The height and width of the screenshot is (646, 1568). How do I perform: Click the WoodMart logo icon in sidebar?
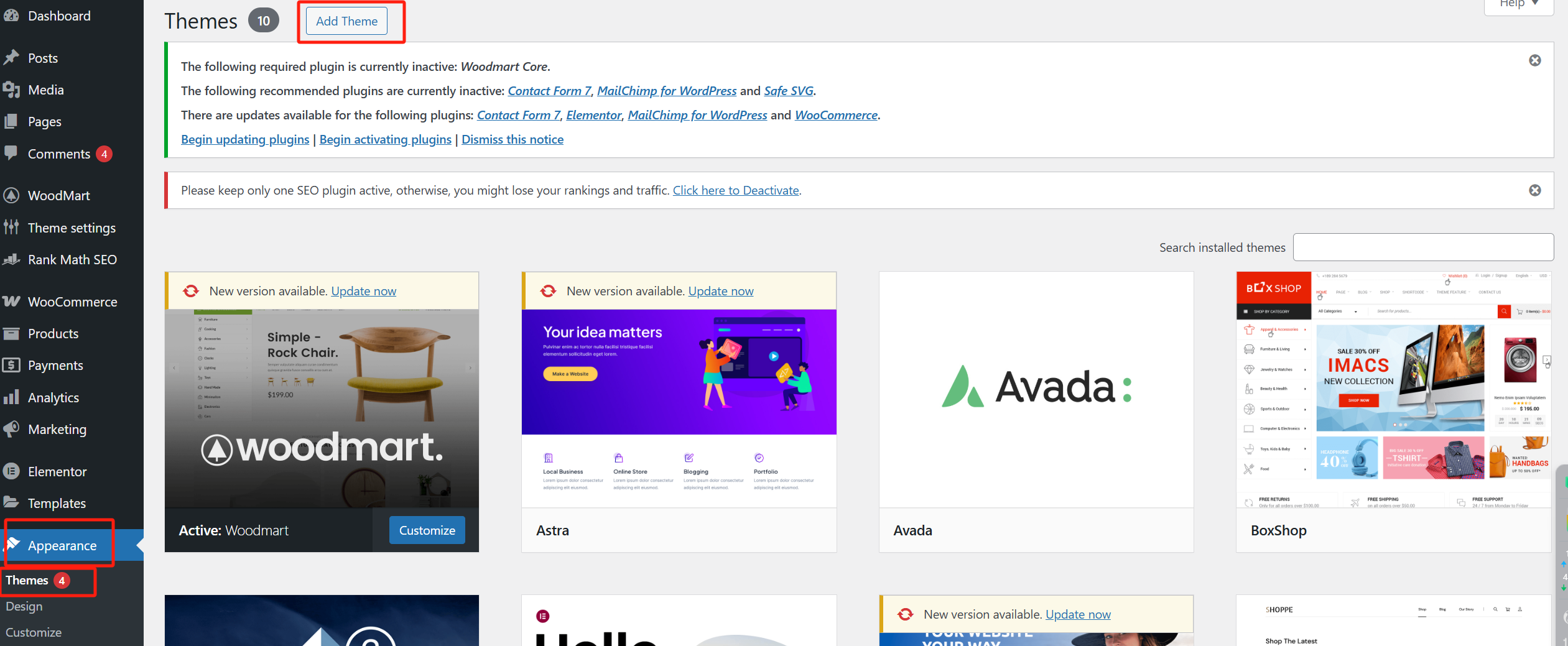(11, 196)
